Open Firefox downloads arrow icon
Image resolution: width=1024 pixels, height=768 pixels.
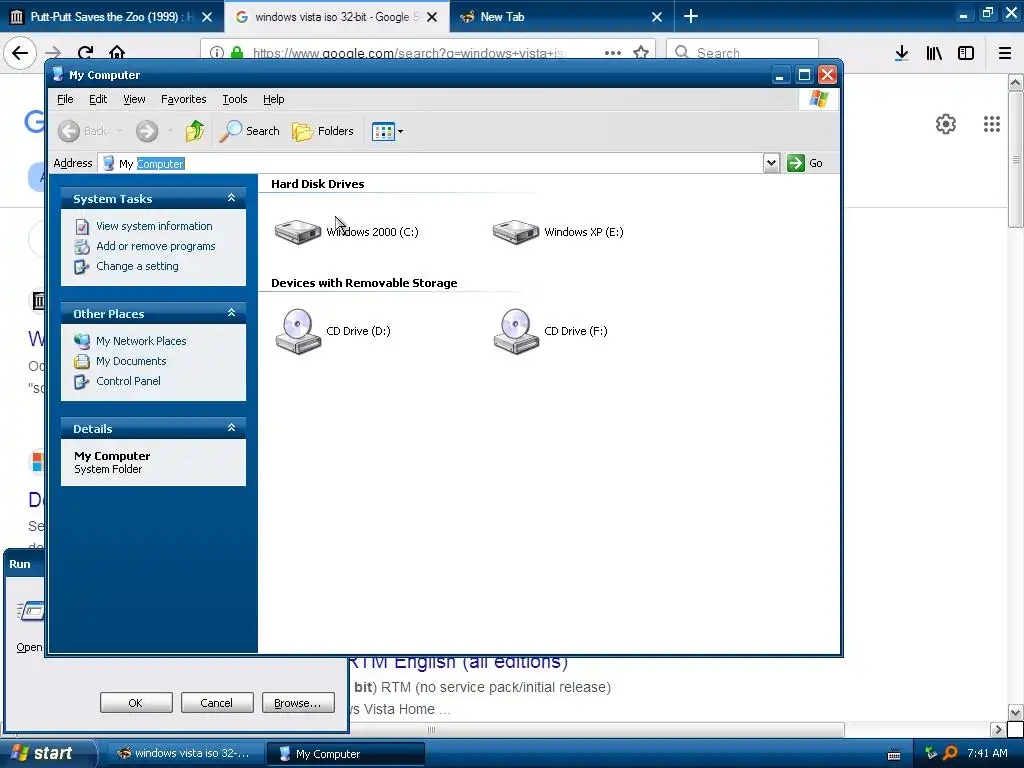[902, 53]
